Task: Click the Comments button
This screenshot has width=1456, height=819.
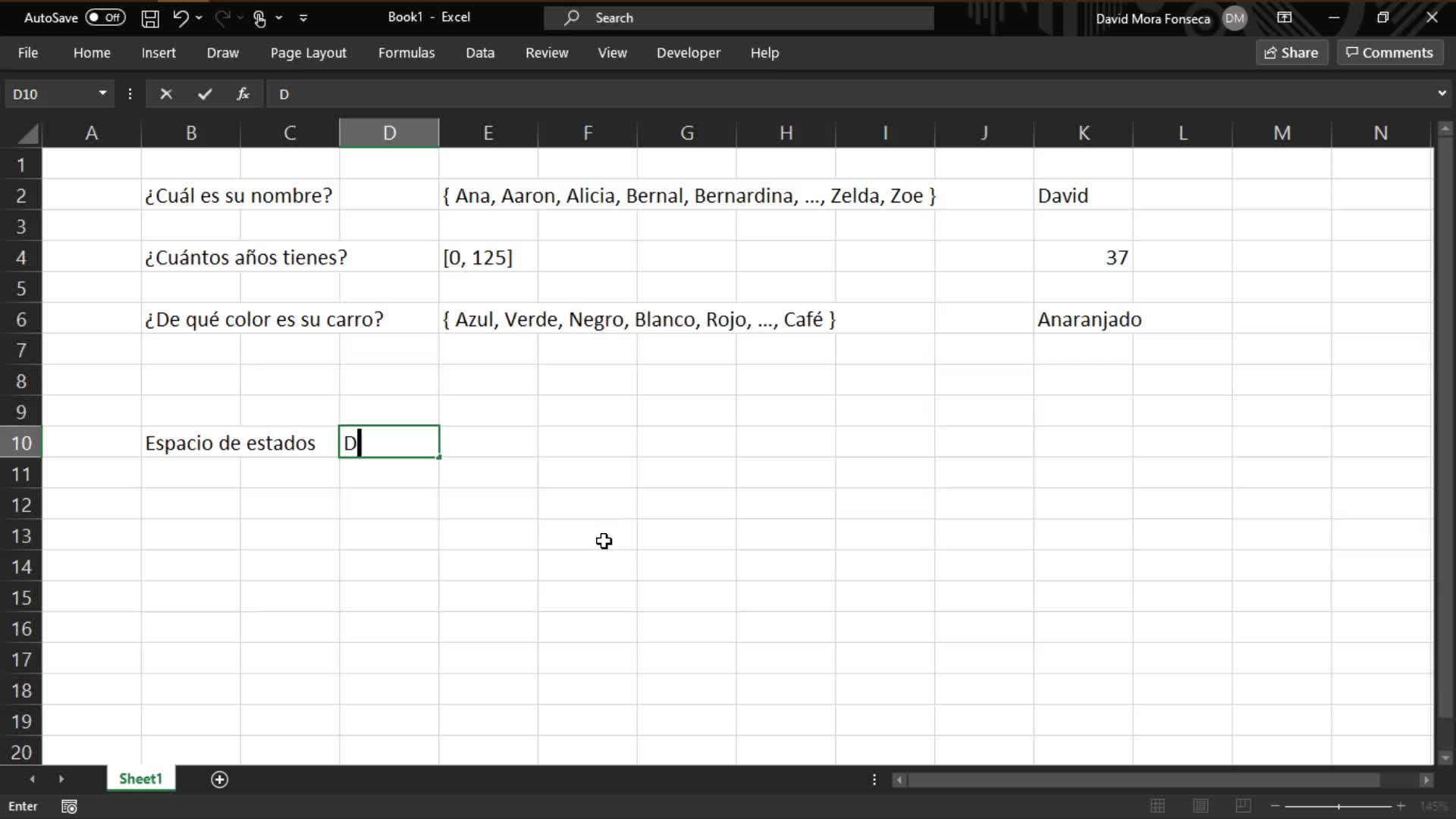Action: (x=1389, y=53)
